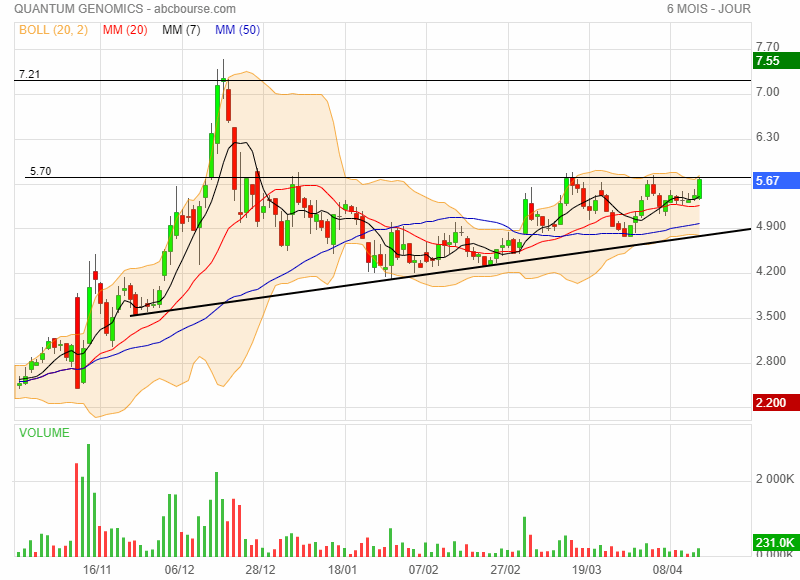This screenshot has height=580, width=800.
Task: Click the 4.900 price axis label
Action: click(771, 226)
